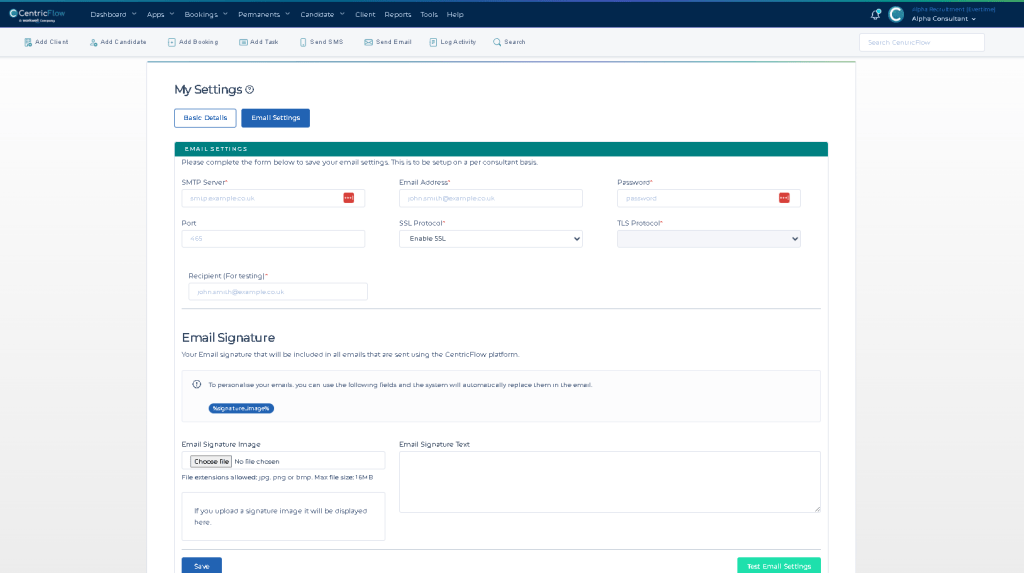Expand the Alpha Consultant account dropdown
Screen dimensions: 1024x573
coord(944,19)
